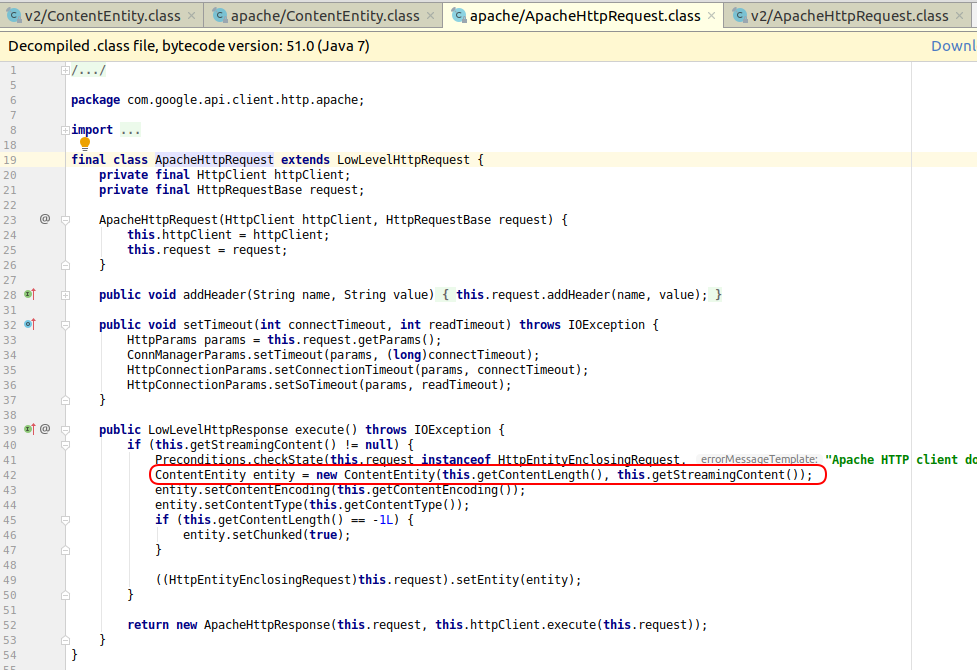Click the setTimeout end fold marker on line 37
The height and width of the screenshot is (670, 977).
65,401
